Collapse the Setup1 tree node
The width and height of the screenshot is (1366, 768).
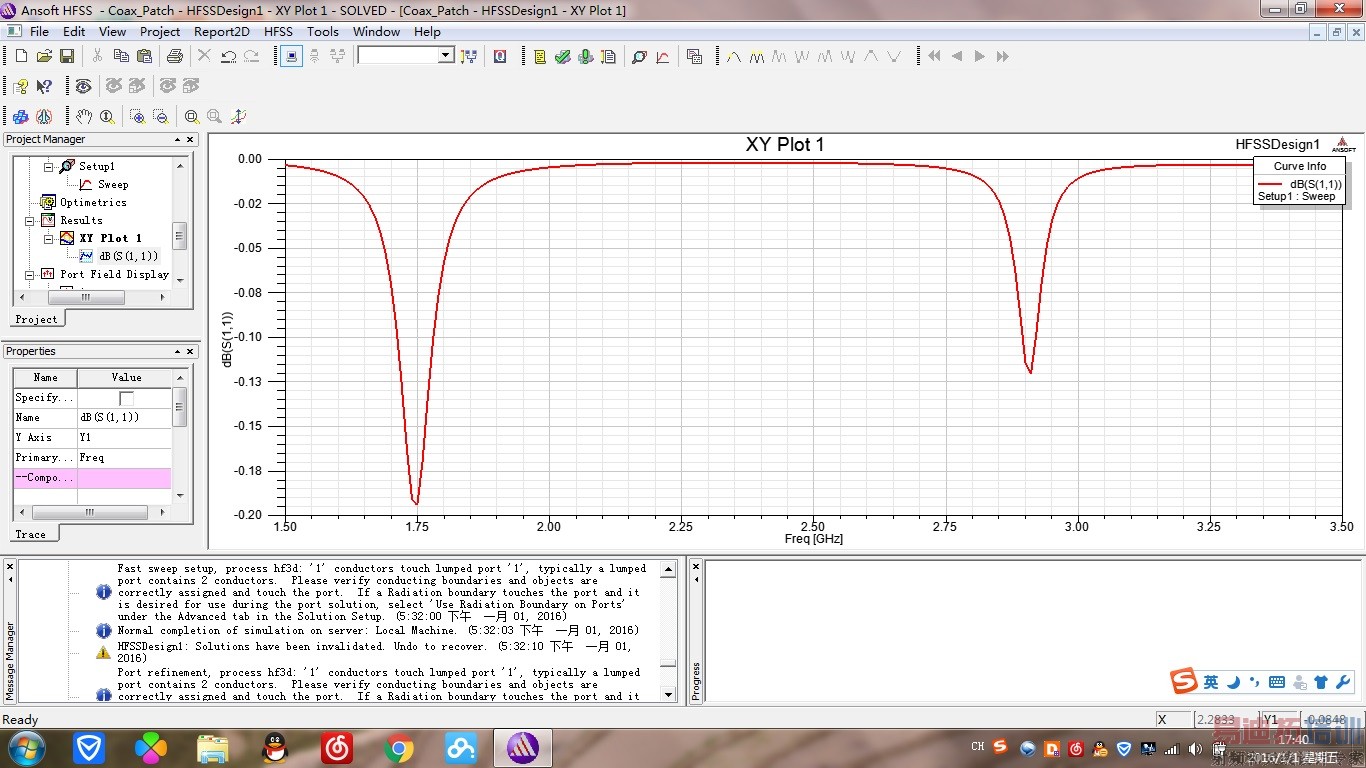48,166
